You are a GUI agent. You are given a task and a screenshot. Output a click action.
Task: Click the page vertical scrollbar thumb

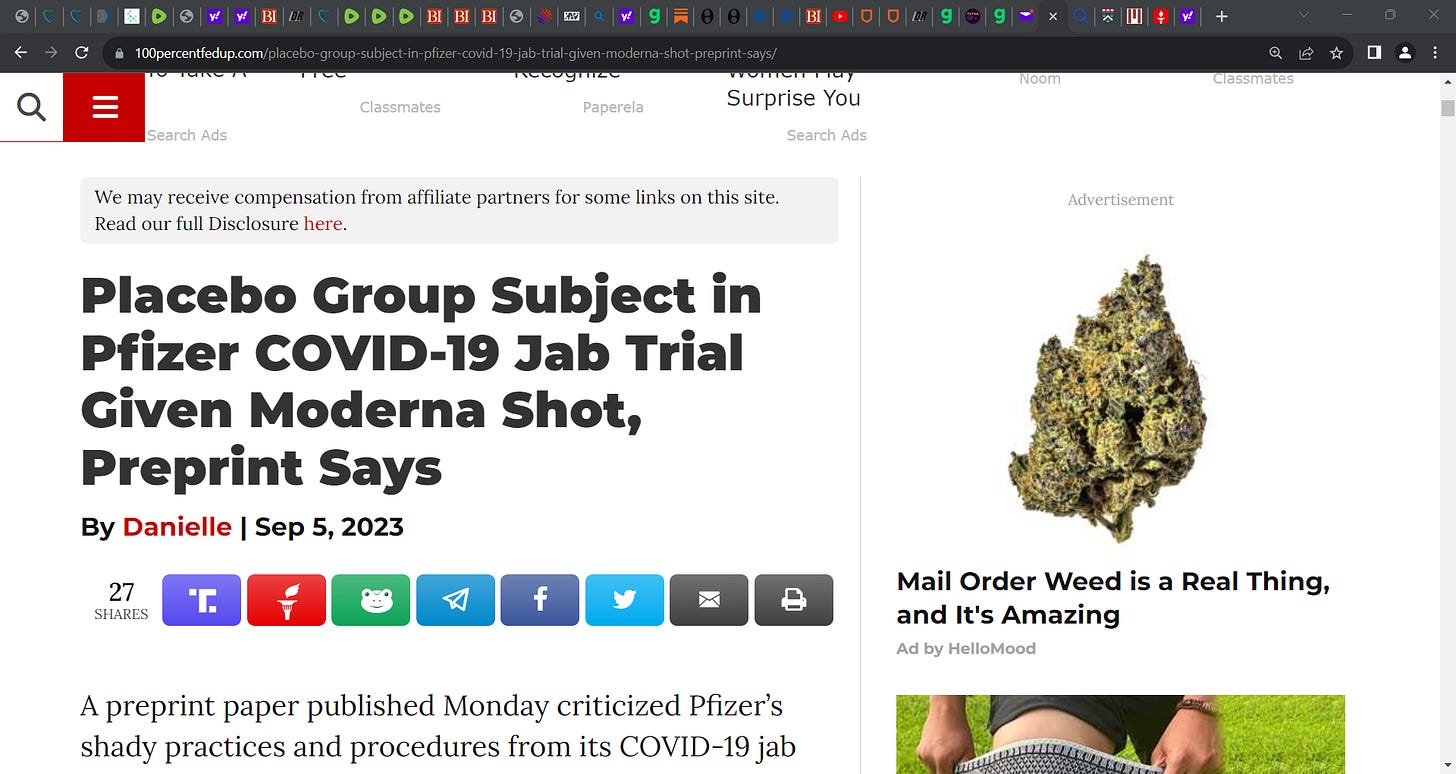tap(1447, 108)
